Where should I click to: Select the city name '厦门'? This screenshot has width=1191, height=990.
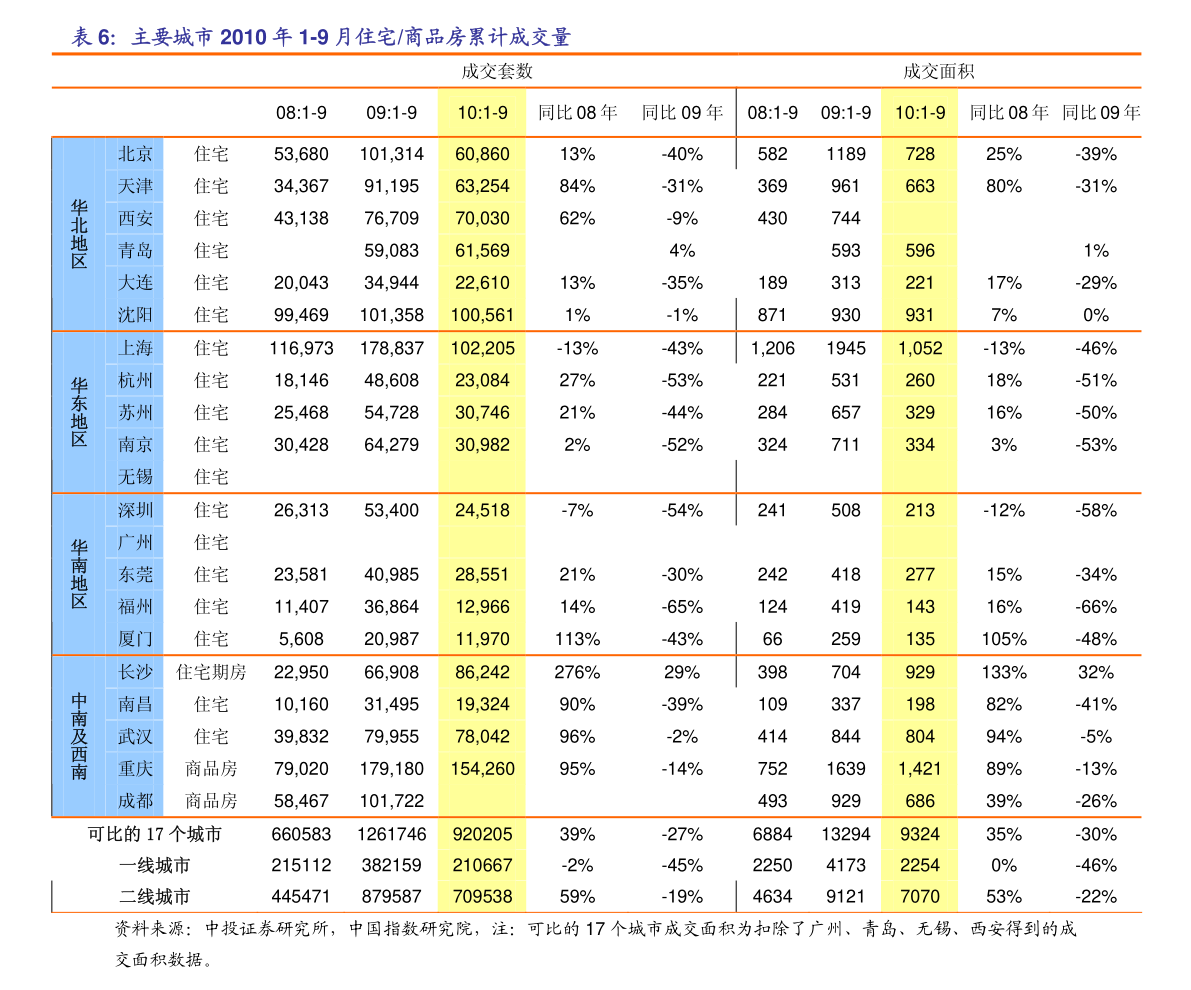coord(135,639)
